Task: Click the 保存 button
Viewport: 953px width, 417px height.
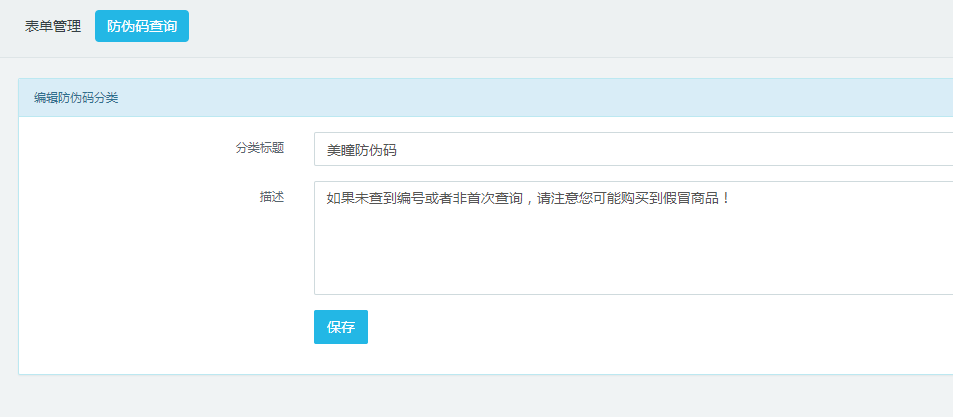Action: (x=340, y=327)
